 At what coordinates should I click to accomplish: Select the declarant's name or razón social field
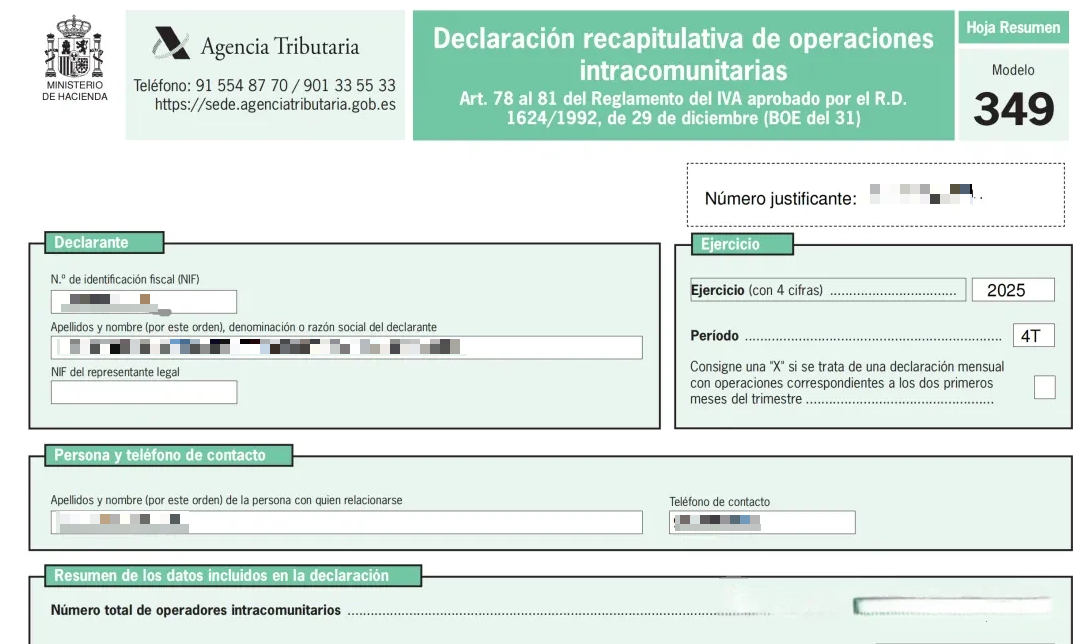pos(346,347)
